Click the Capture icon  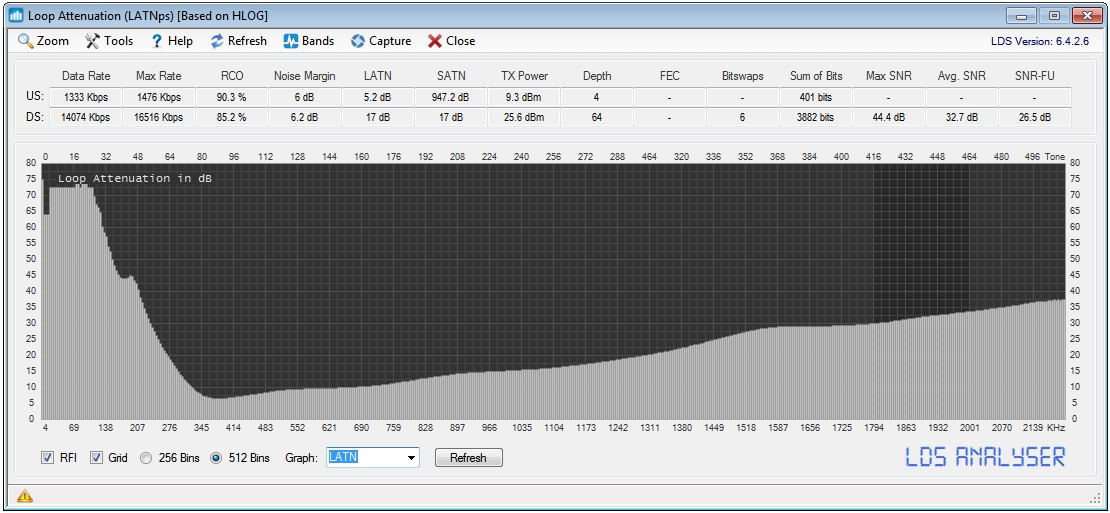click(x=358, y=41)
